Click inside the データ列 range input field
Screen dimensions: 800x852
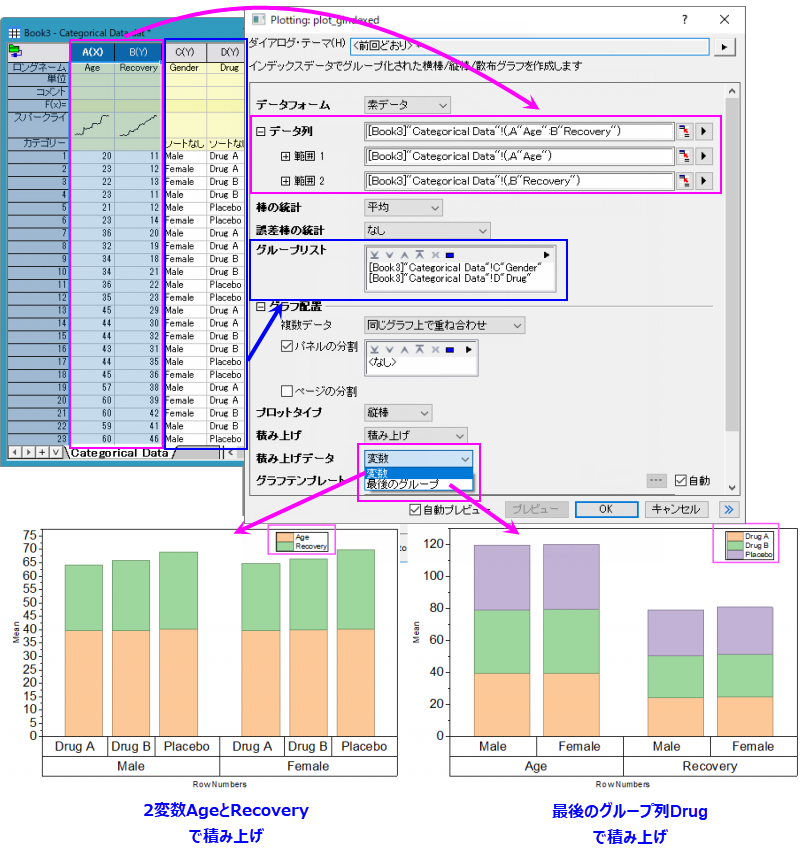pos(519,131)
